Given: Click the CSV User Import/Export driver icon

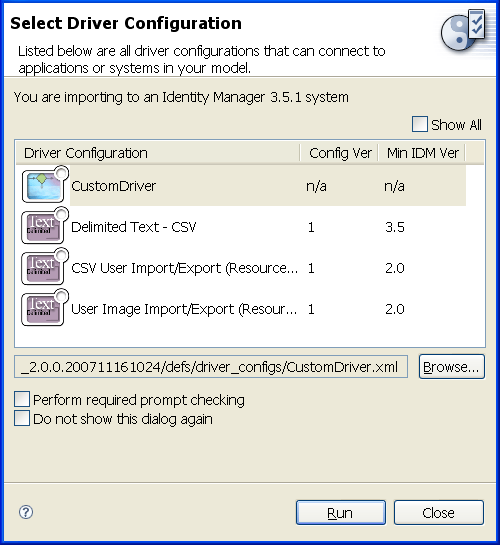Looking at the screenshot, I should pos(44,267).
